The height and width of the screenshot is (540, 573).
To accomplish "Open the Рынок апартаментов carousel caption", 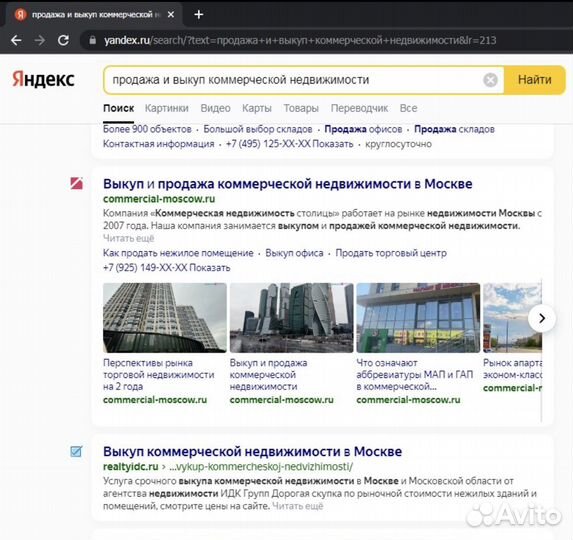I will (512, 369).
